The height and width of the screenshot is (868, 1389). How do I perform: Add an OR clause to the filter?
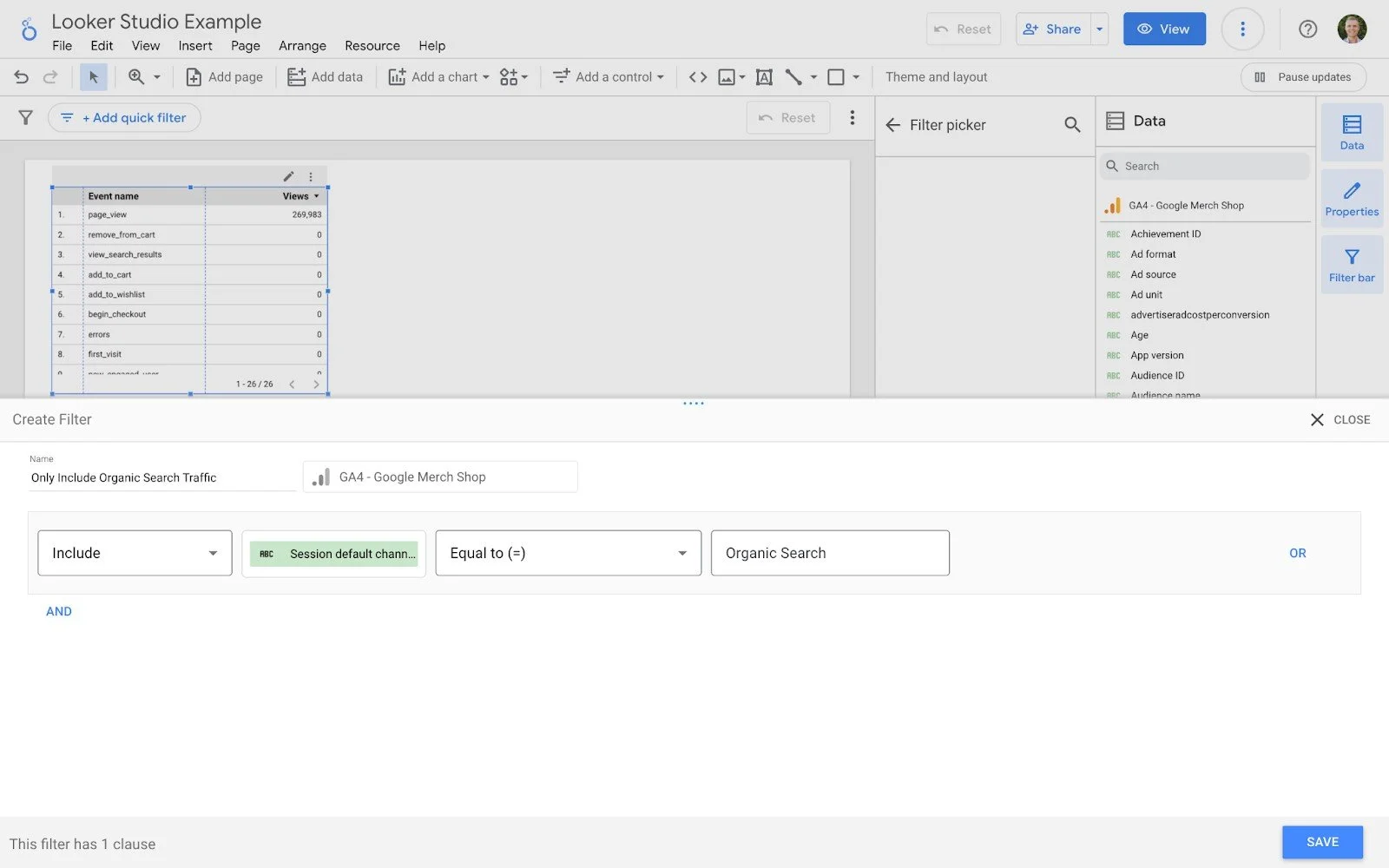click(1297, 553)
